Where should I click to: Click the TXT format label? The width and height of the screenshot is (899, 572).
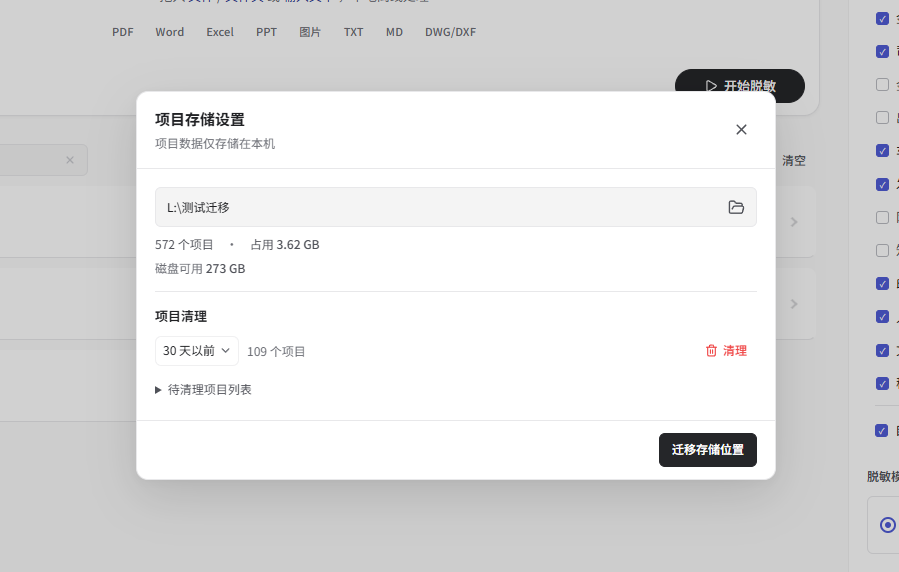coord(353,32)
